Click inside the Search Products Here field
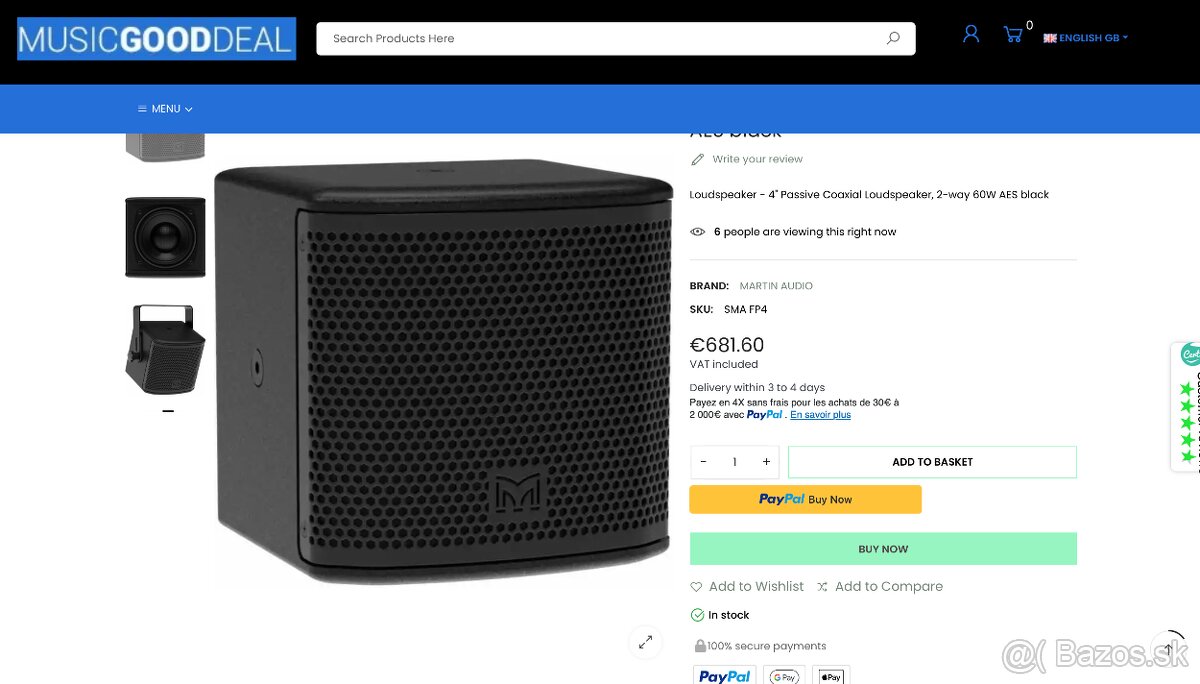The width and height of the screenshot is (1200, 684). pyautogui.click(x=600, y=38)
